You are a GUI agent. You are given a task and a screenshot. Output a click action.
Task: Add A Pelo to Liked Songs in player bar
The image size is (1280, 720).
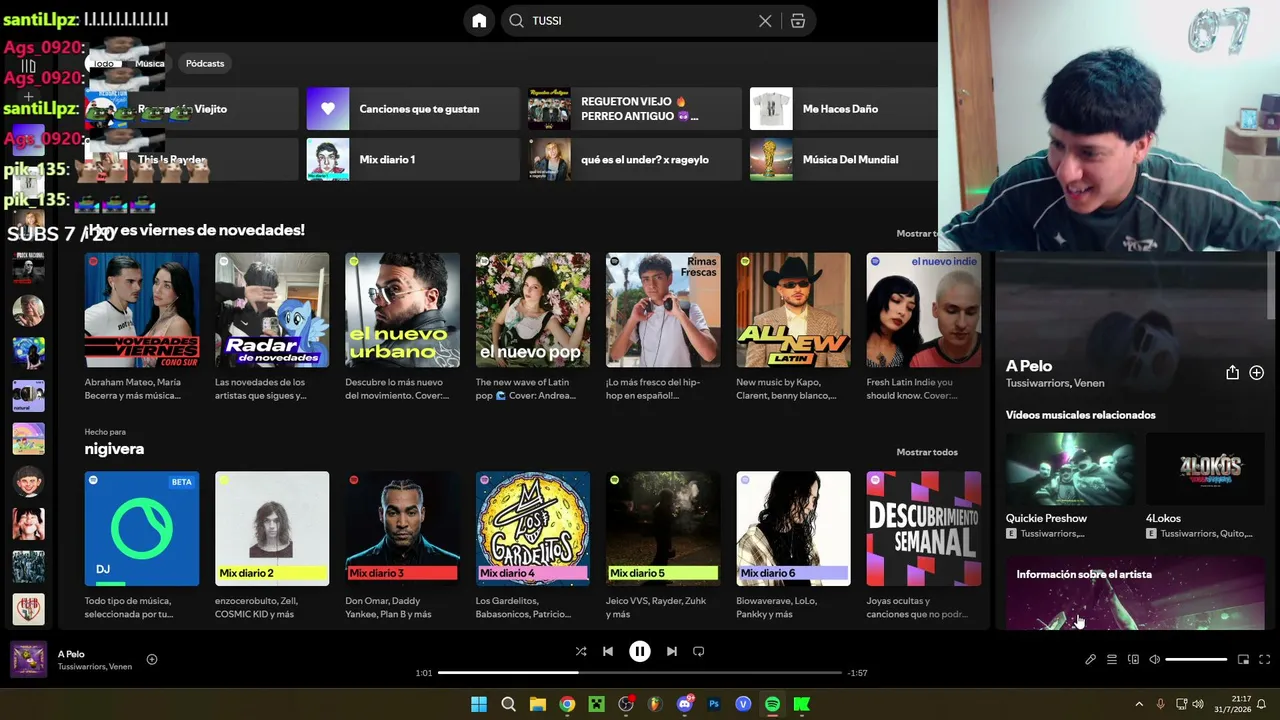point(152,659)
